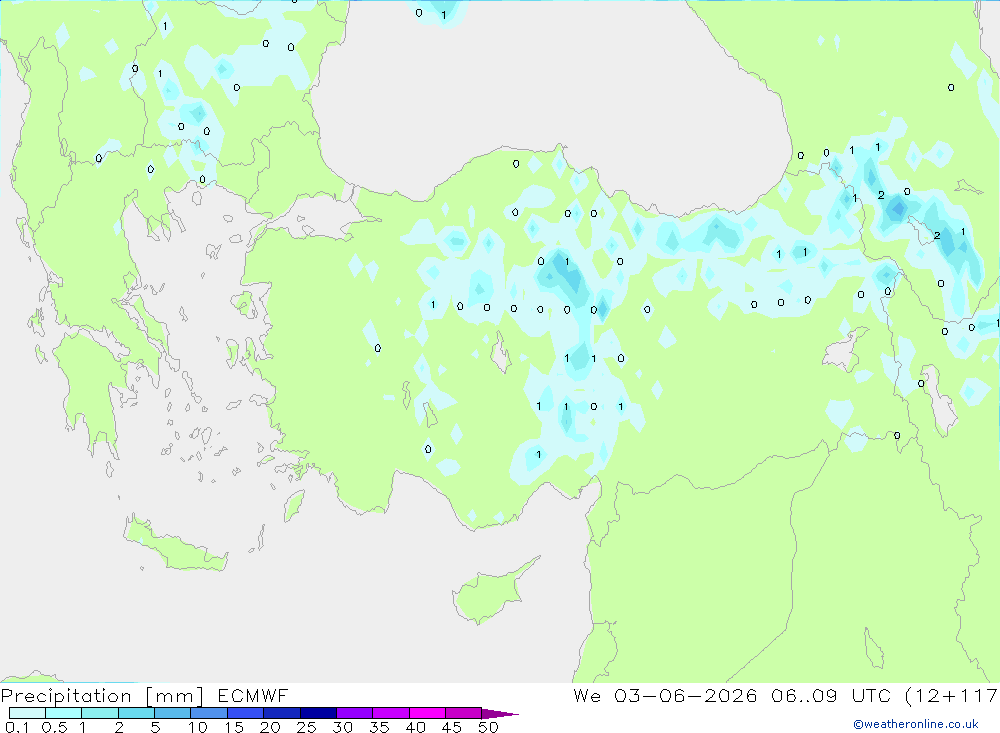The height and width of the screenshot is (733, 1000).
Task: Click the '15' legend value
Action: coord(234,727)
